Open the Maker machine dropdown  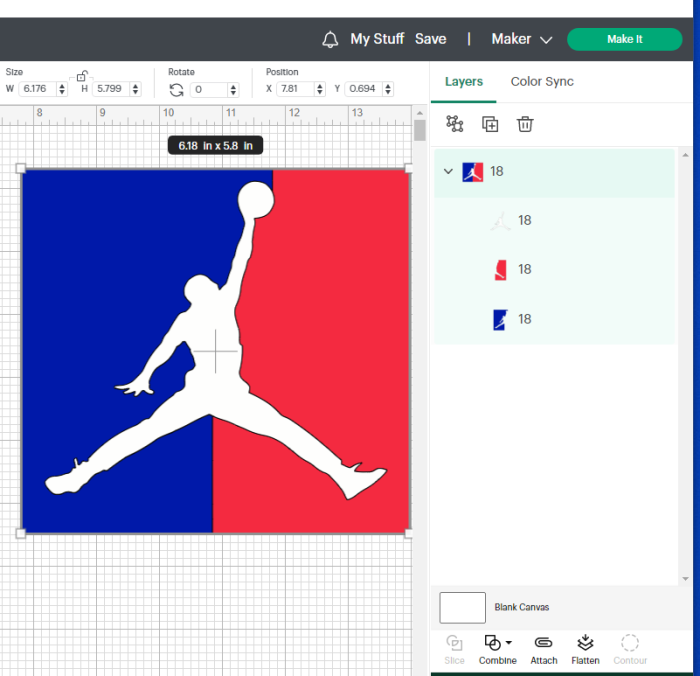click(521, 39)
